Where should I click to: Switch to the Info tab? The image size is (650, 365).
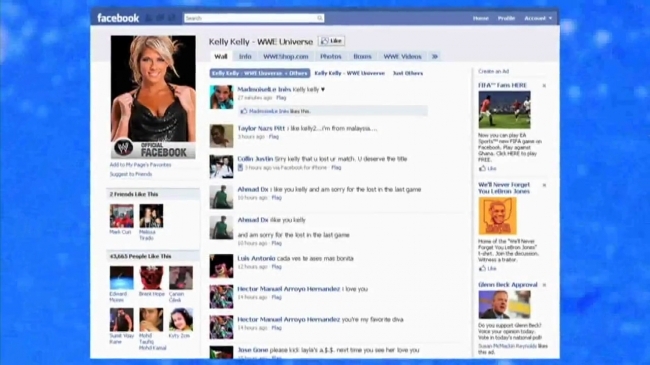tap(245, 56)
